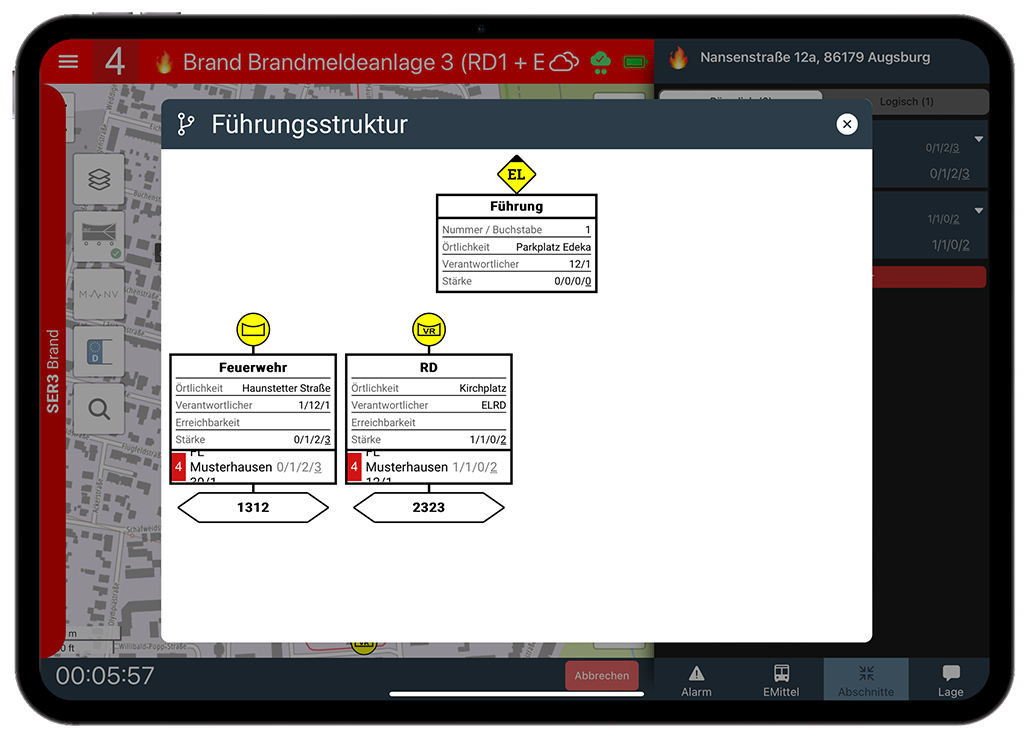Select the RD tactical symbol circle
The width and height of the screenshot is (1027, 738).
[x=429, y=329]
